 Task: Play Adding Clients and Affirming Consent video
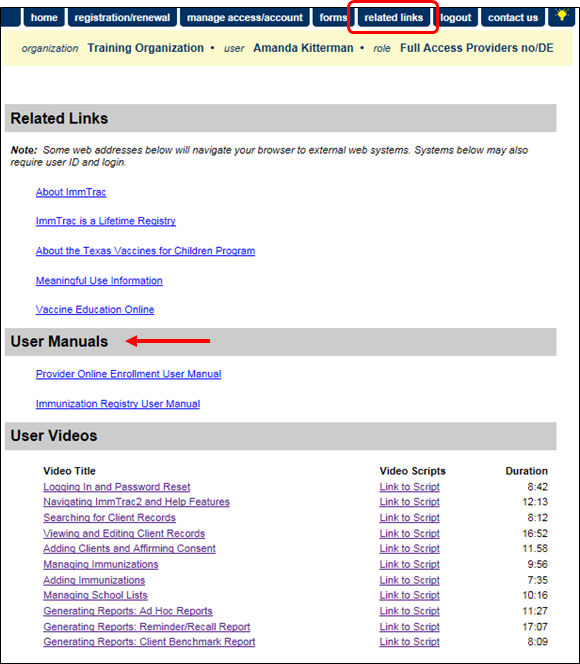[x=129, y=548]
